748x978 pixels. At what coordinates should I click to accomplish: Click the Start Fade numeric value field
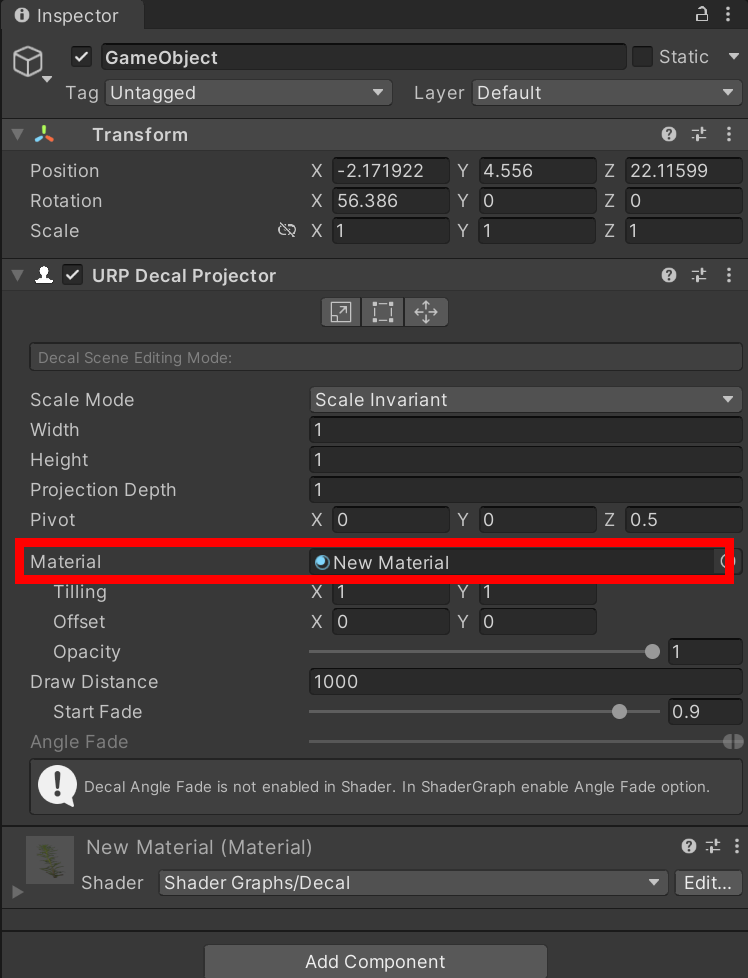click(705, 712)
